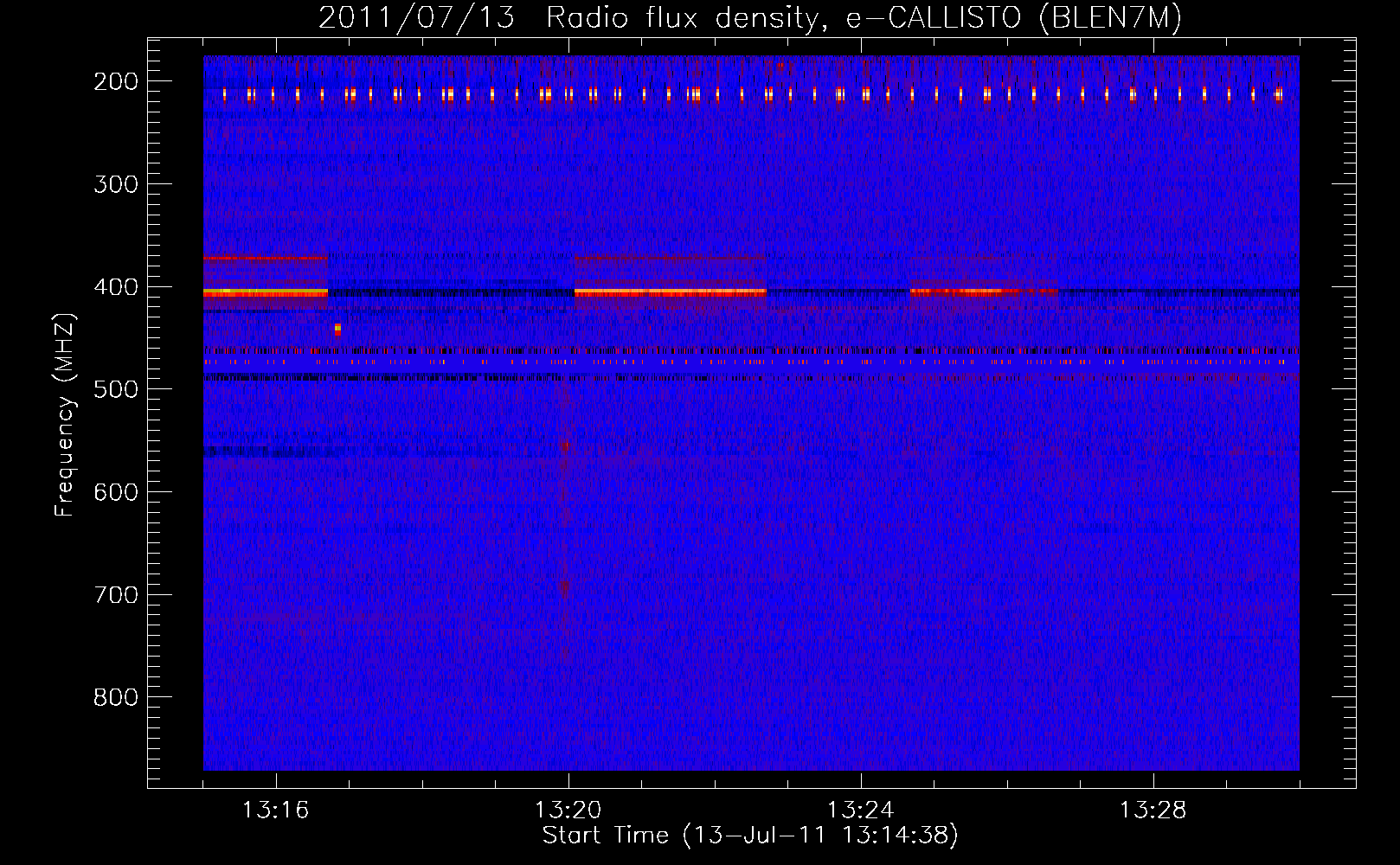The height and width of the screenshot is (865, 1400).
Task: Click the 13:28 time tick label
Action: pos(1153,811)
